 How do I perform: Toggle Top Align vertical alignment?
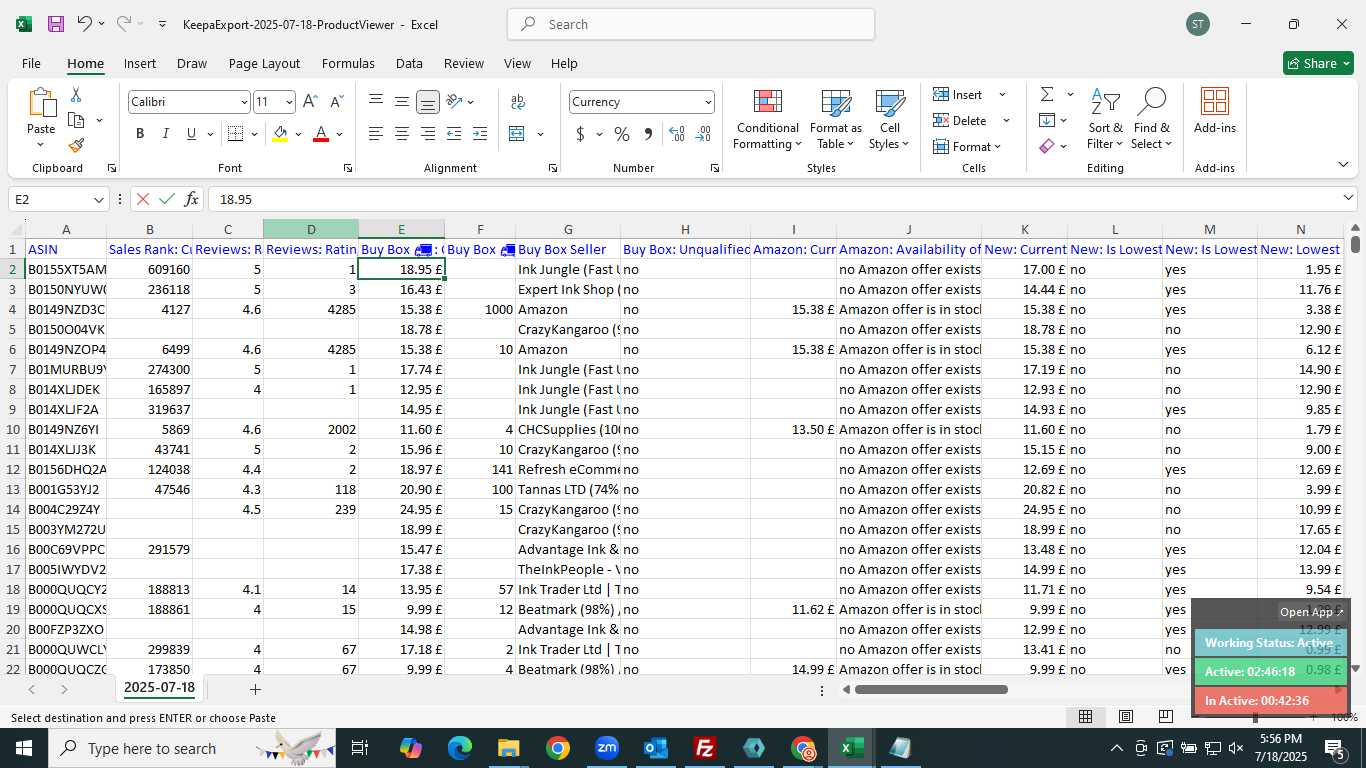(376, 102)
